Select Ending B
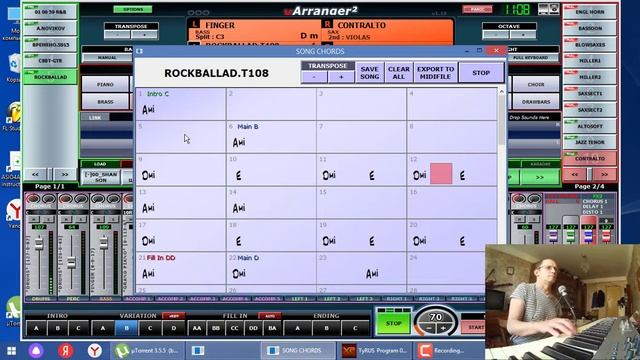Screen dimensions: 640x360 click(x=326, y=328)
